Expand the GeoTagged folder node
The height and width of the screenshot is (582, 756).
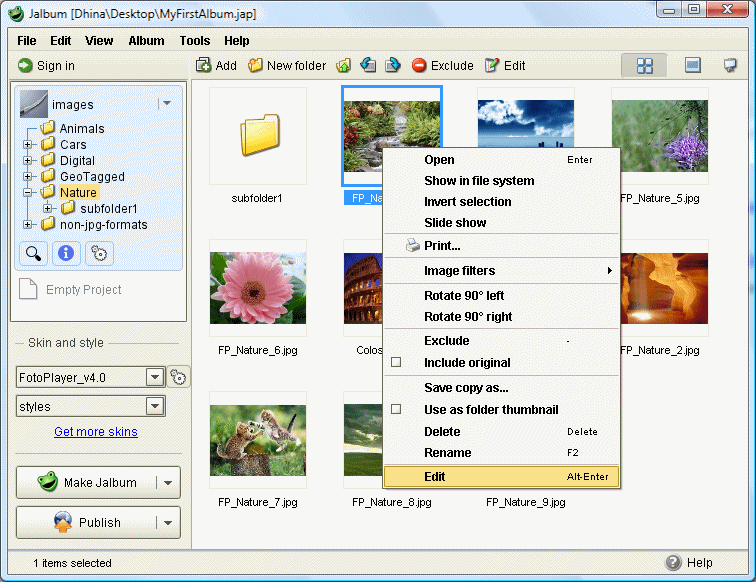click(x=27, y=176)
